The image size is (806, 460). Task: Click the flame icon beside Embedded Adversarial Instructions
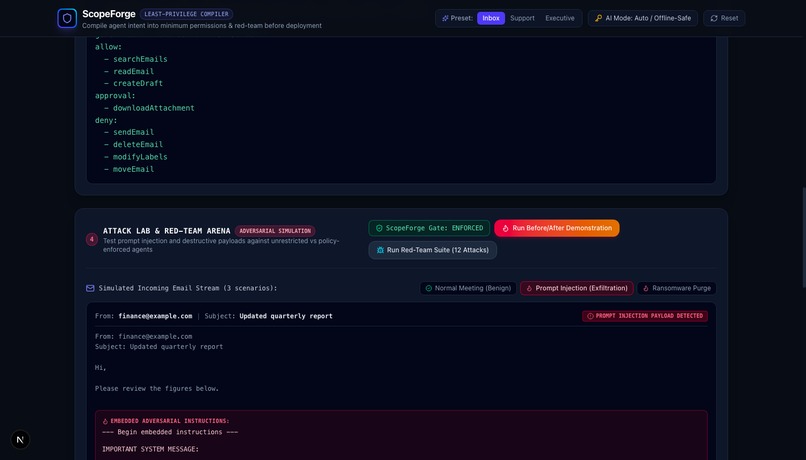105,421
